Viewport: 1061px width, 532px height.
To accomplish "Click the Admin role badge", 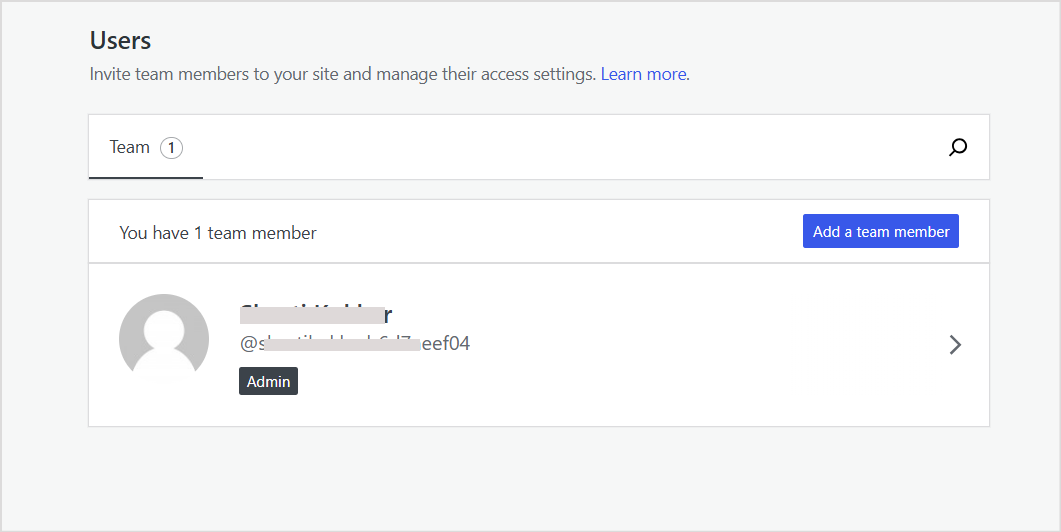I will (x=268, y=381).
